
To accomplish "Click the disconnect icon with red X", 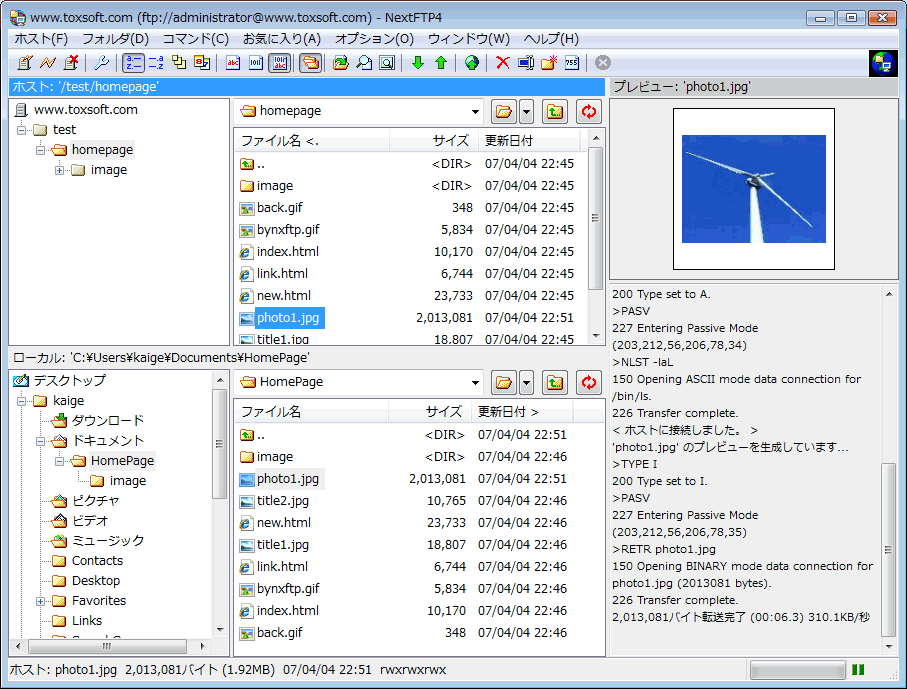I will [x=71, y=62].
